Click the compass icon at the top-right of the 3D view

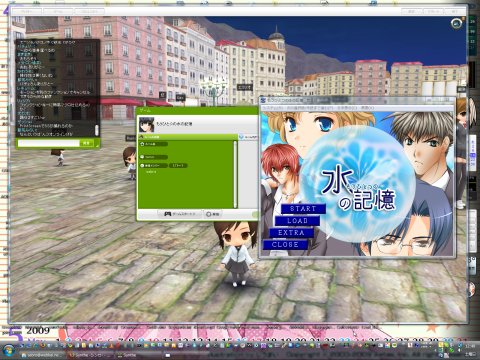pos(456,23)
